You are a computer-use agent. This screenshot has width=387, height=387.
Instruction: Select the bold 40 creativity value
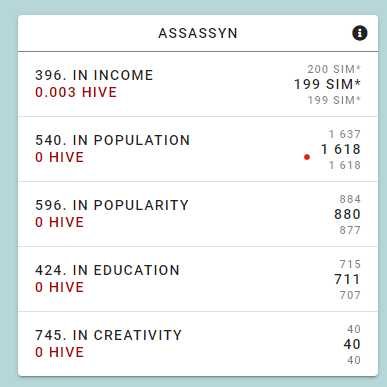pos(352,344)
